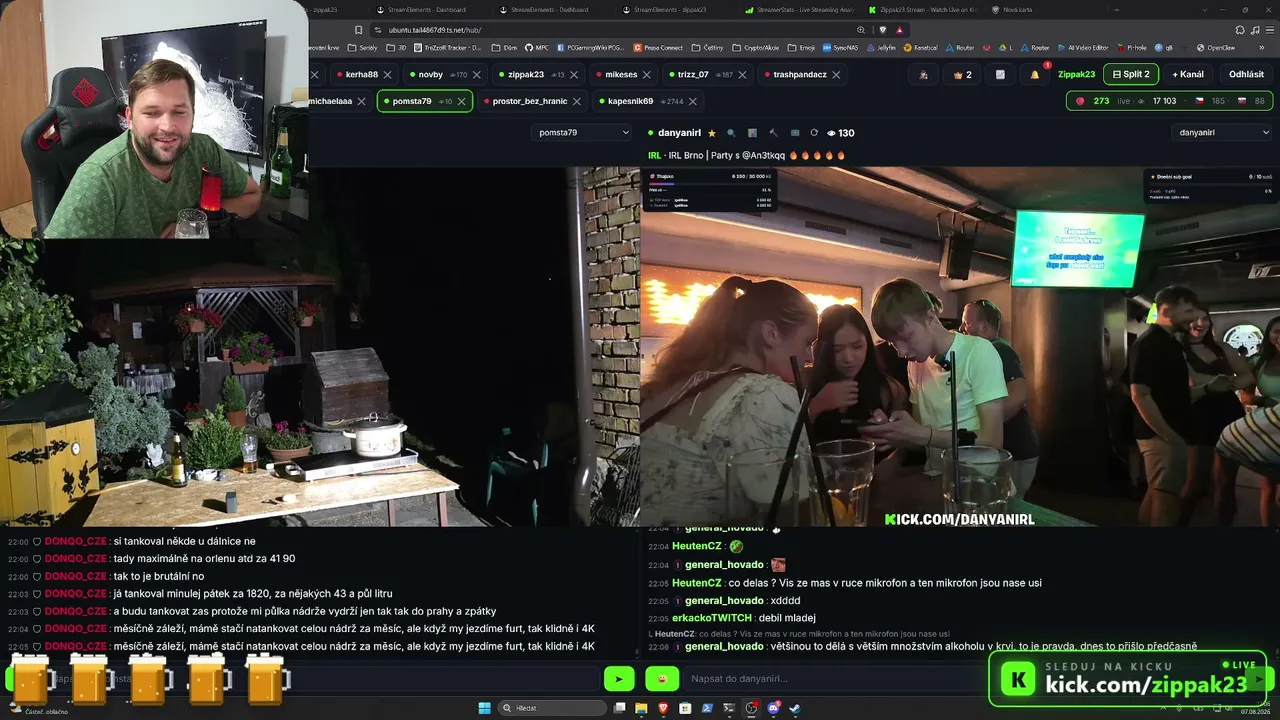Image resolution: width=1280 pixels, height=720 pixels.
Task: Close the pomsta79 channel tab
Action: pos(462,101)
